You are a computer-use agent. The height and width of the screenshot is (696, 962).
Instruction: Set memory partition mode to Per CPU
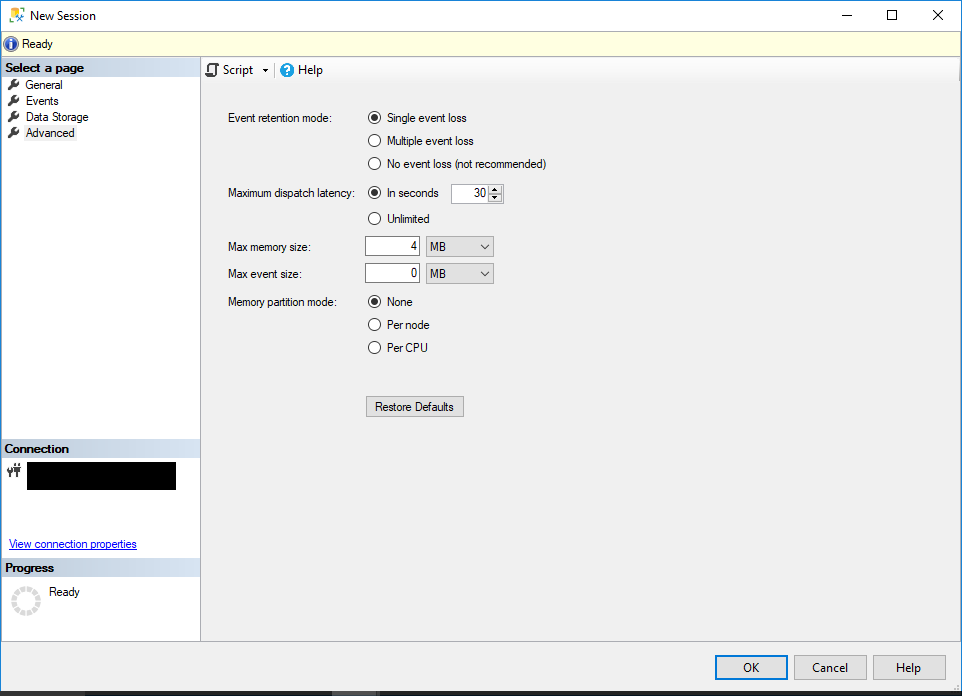pyautogui.click(x=374, y=347)
